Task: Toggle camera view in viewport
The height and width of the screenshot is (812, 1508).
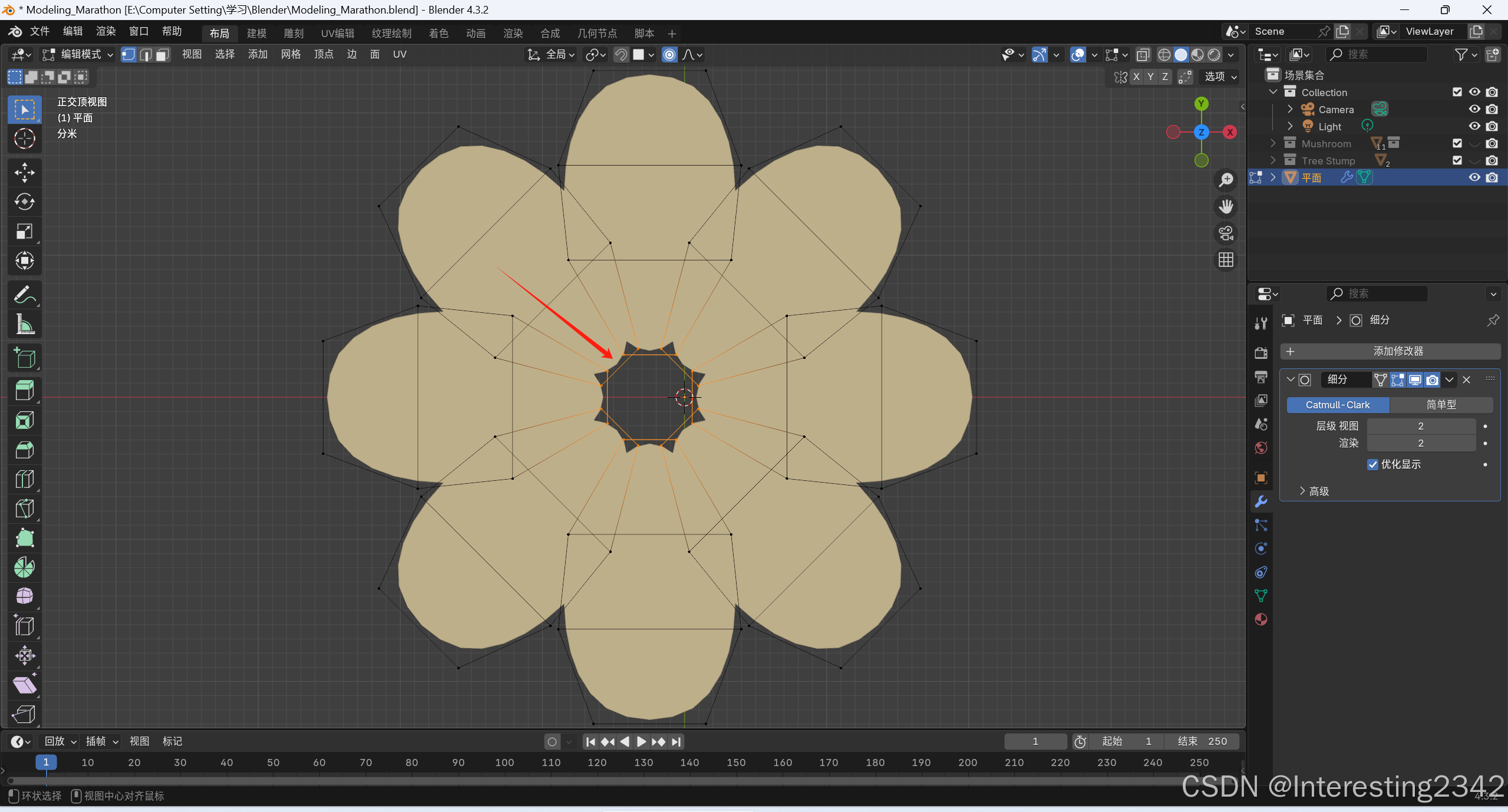Action: 1226,233
